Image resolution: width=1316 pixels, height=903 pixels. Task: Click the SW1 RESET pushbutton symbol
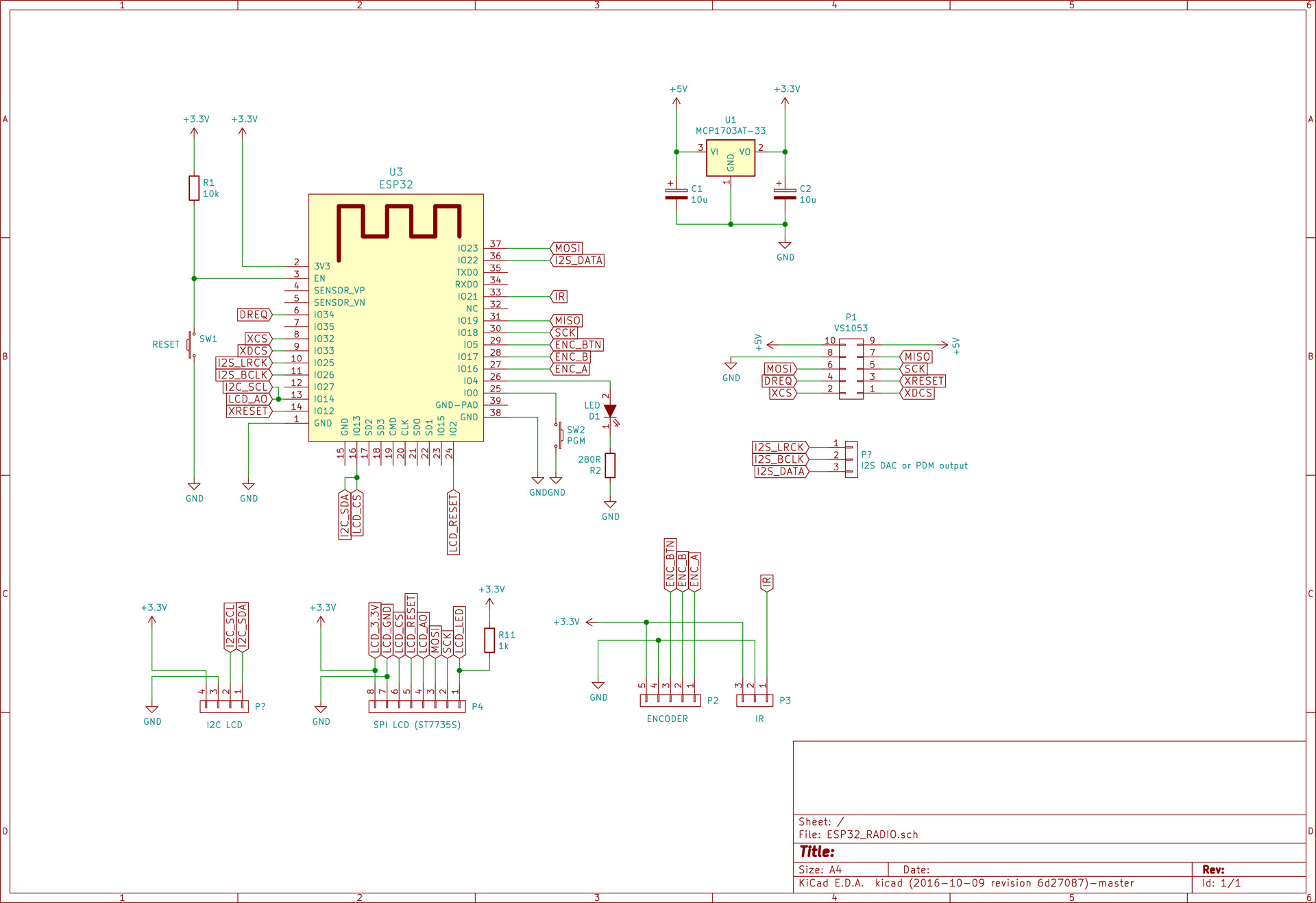pyautogui.click(x=191, y=344)
